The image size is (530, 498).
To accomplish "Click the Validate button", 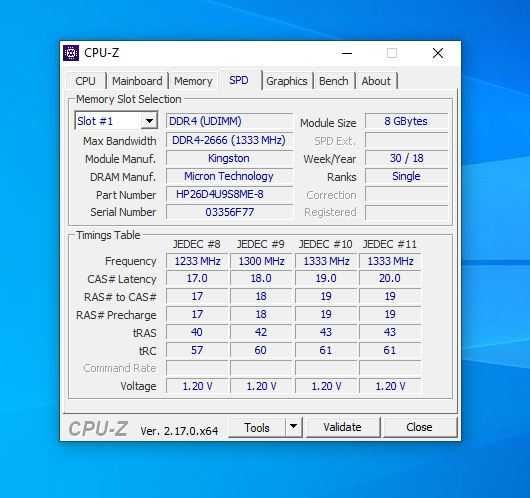I will click(x=342, y=427).
